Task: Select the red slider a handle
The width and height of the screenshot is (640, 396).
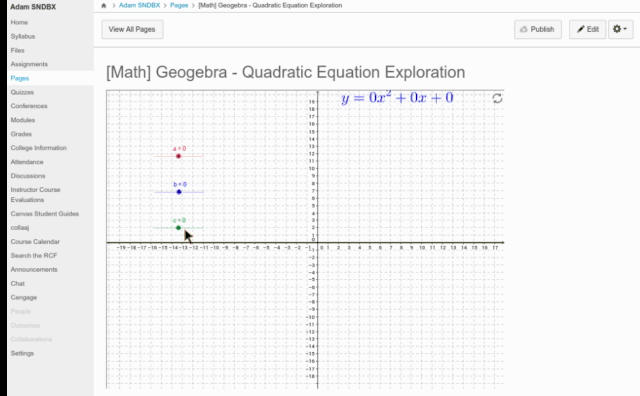Action: tap(178, 156)
